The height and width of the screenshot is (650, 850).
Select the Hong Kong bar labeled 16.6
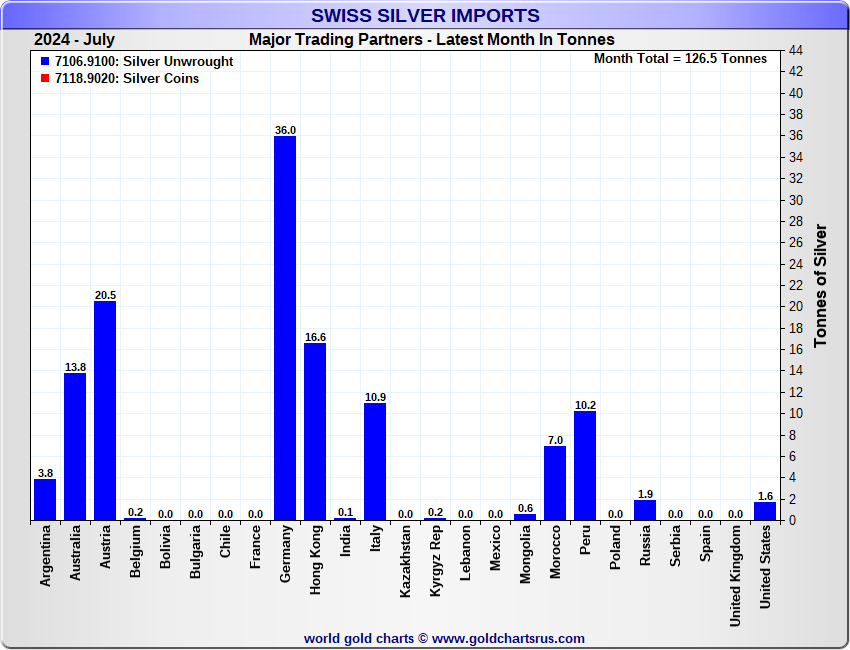pos(315,432)
